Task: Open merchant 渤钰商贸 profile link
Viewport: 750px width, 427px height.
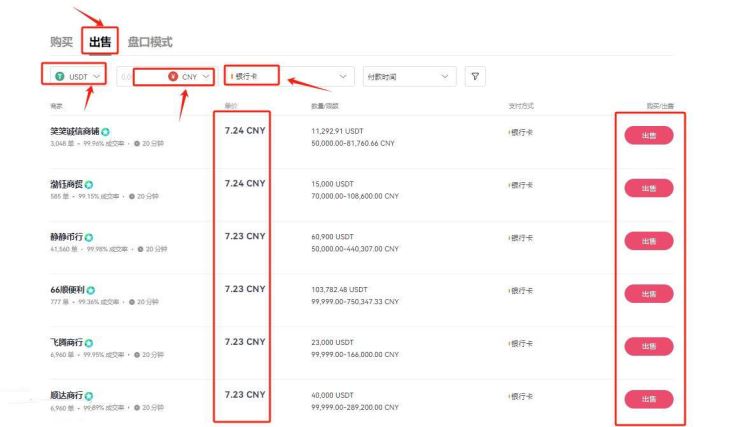Action: [x=66, y=184]
